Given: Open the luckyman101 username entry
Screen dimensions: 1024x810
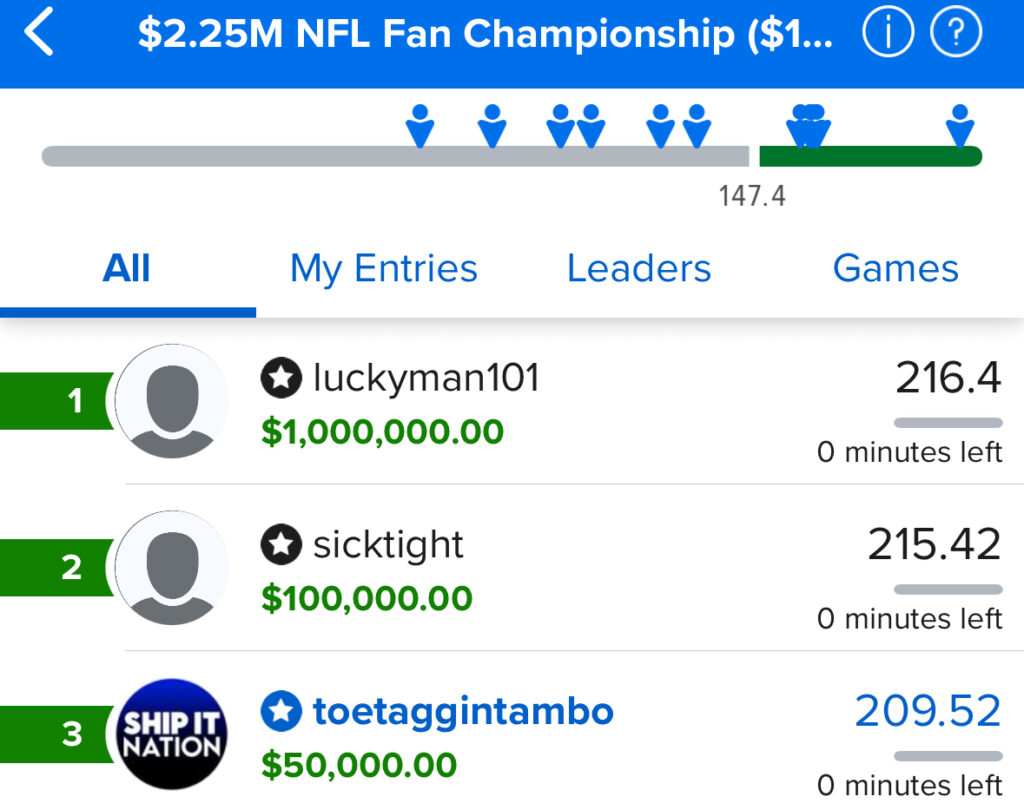Looking at the screenshot, I should [426, 378].
